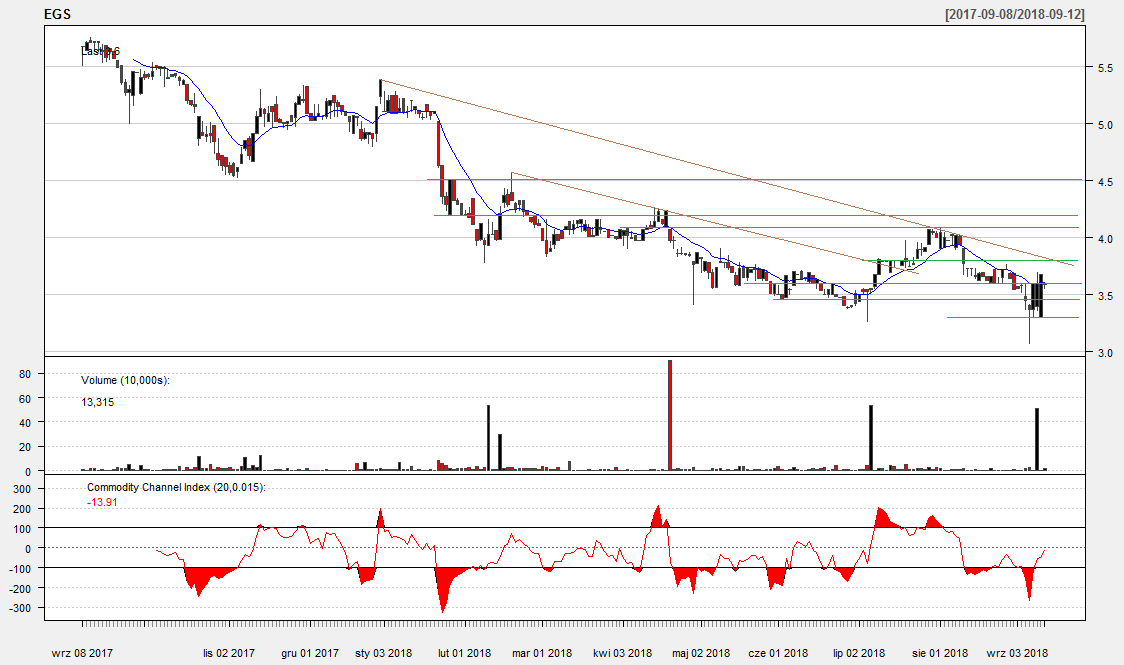Click the 60 volume axis label

pyautogui.click(x=25, y=398)
